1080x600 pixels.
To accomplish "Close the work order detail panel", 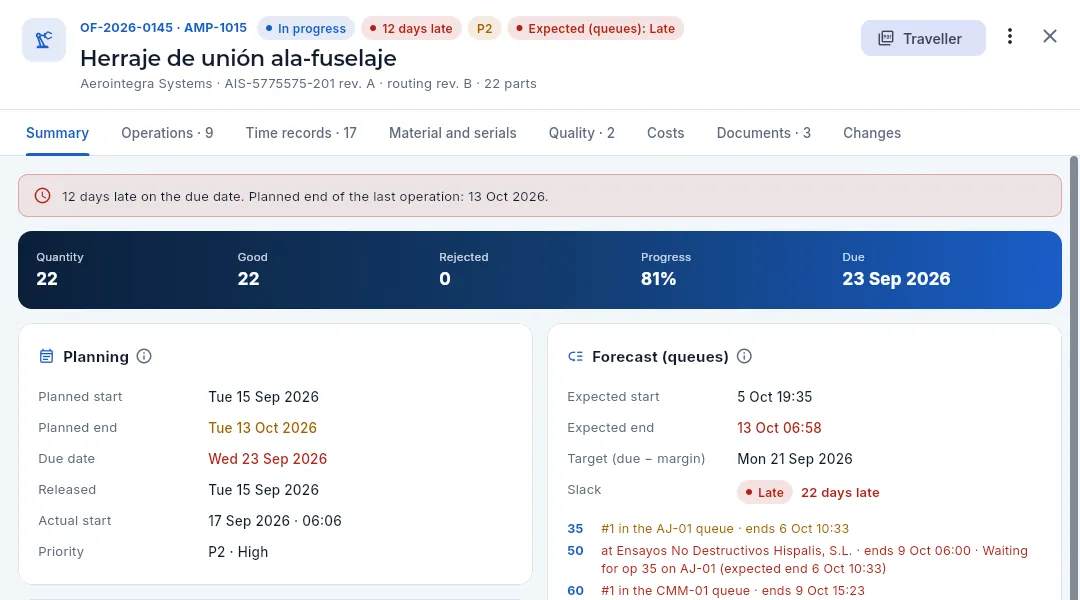I will [x=1050, y=37].
